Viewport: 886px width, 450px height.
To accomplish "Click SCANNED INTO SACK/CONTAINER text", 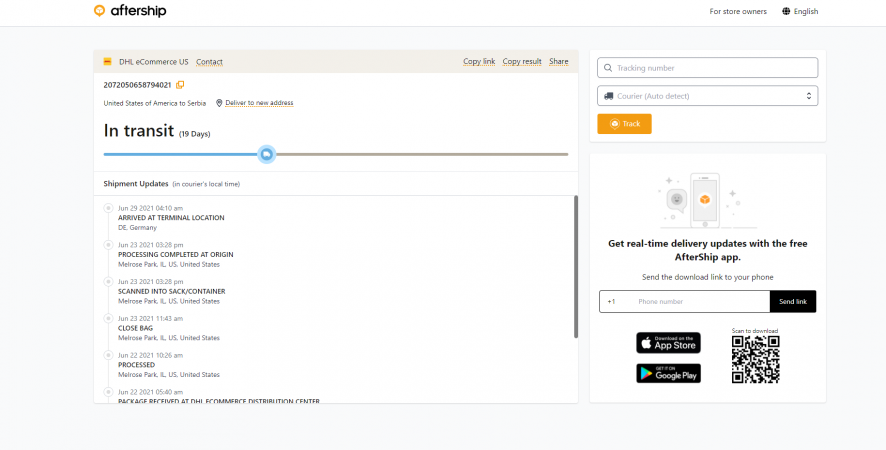I will [172, 291].
